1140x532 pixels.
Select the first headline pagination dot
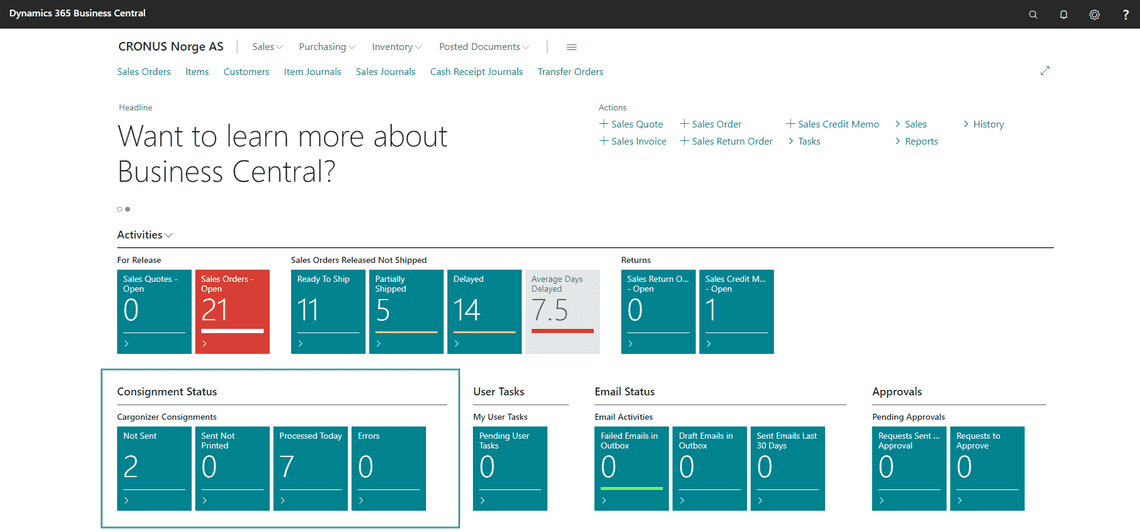tap(120, 209)
